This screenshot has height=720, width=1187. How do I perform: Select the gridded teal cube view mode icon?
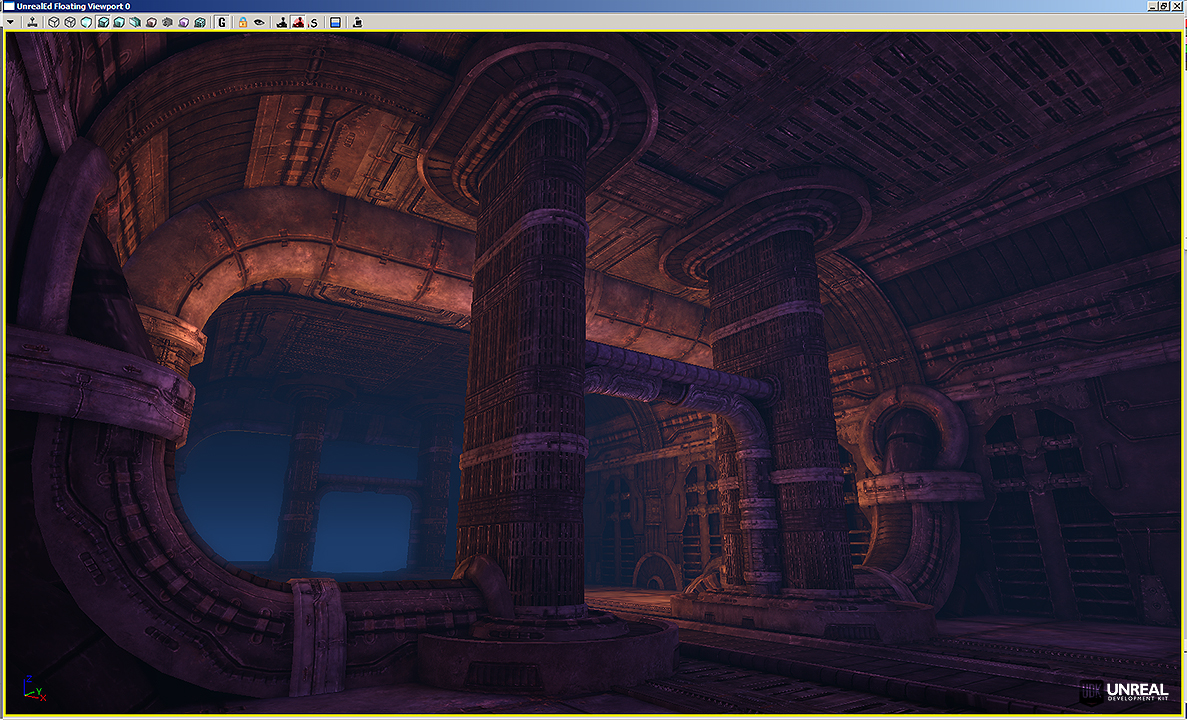pyautogui.click(x=200, y=23)
